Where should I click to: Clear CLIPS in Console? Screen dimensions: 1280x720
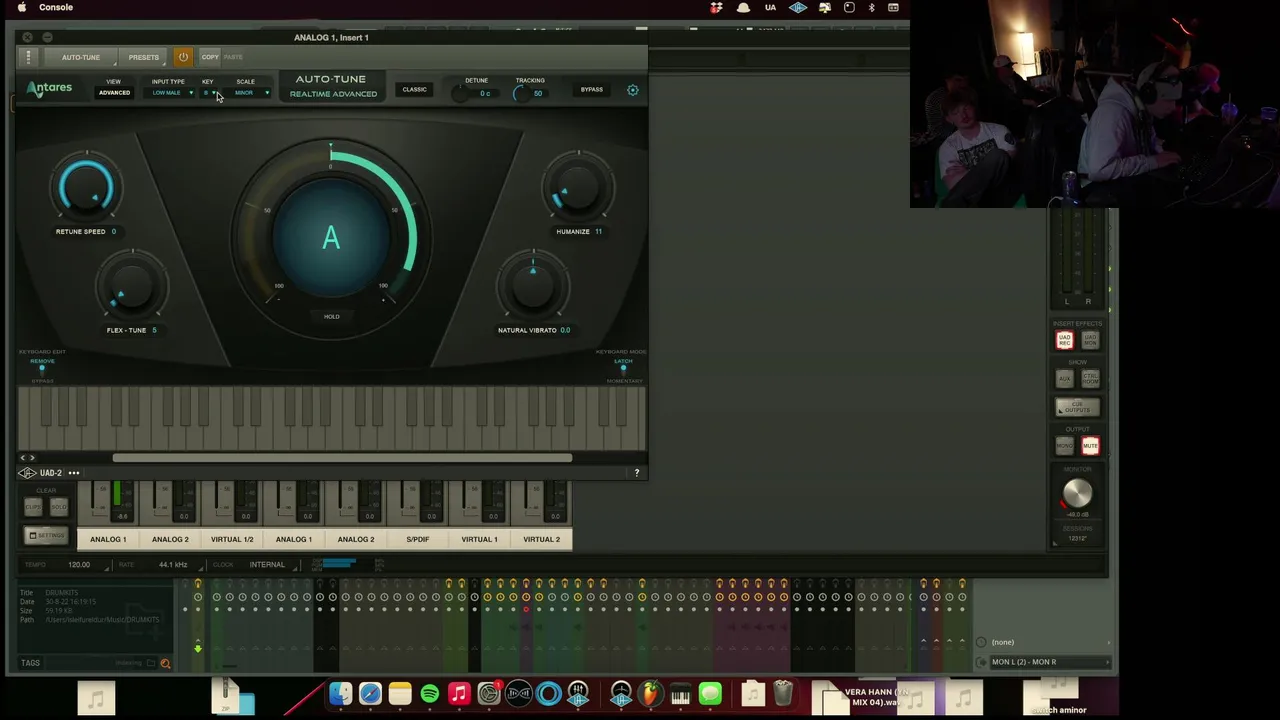(33, 507)
